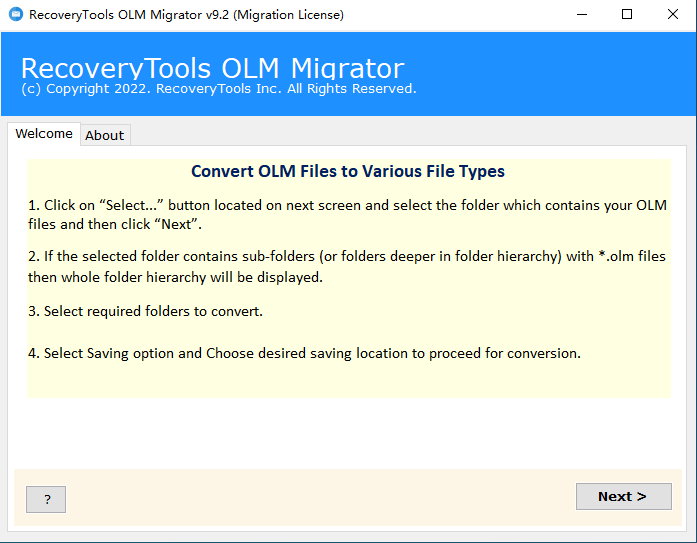Open the About tab
The image size is (697, 543).
(105, 135)
